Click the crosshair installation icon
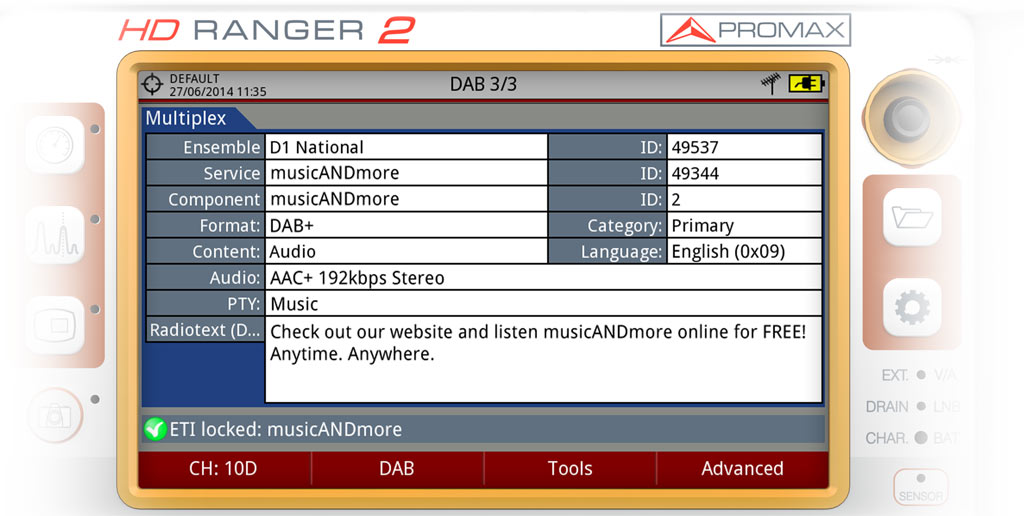 (x=152, y=84)
